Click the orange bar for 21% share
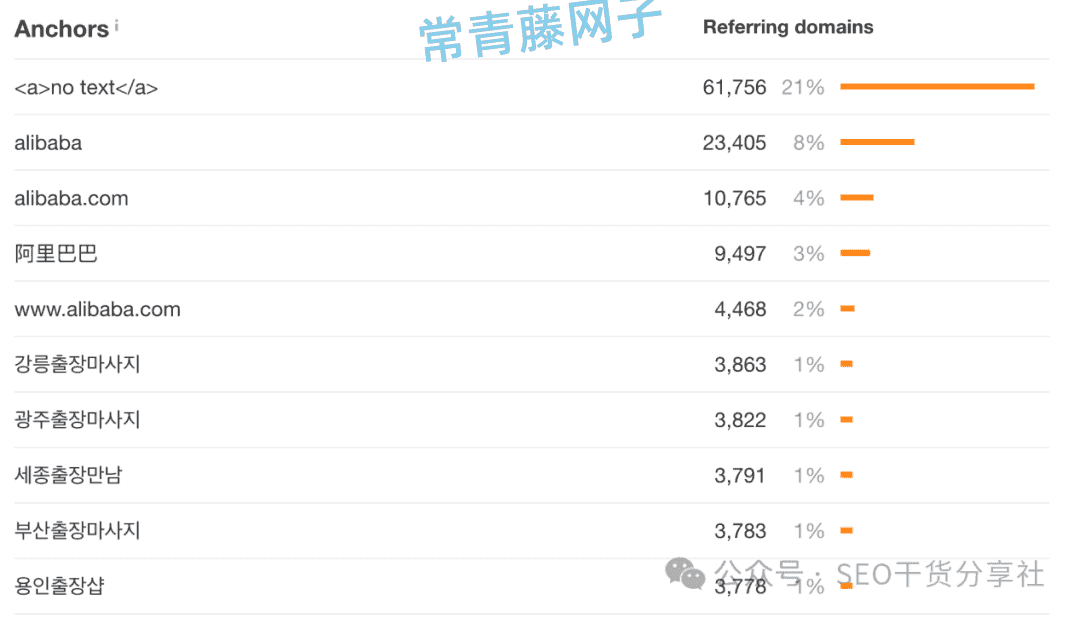Image resolution: width=1080 pixels, height=618 pixels. 936,87
